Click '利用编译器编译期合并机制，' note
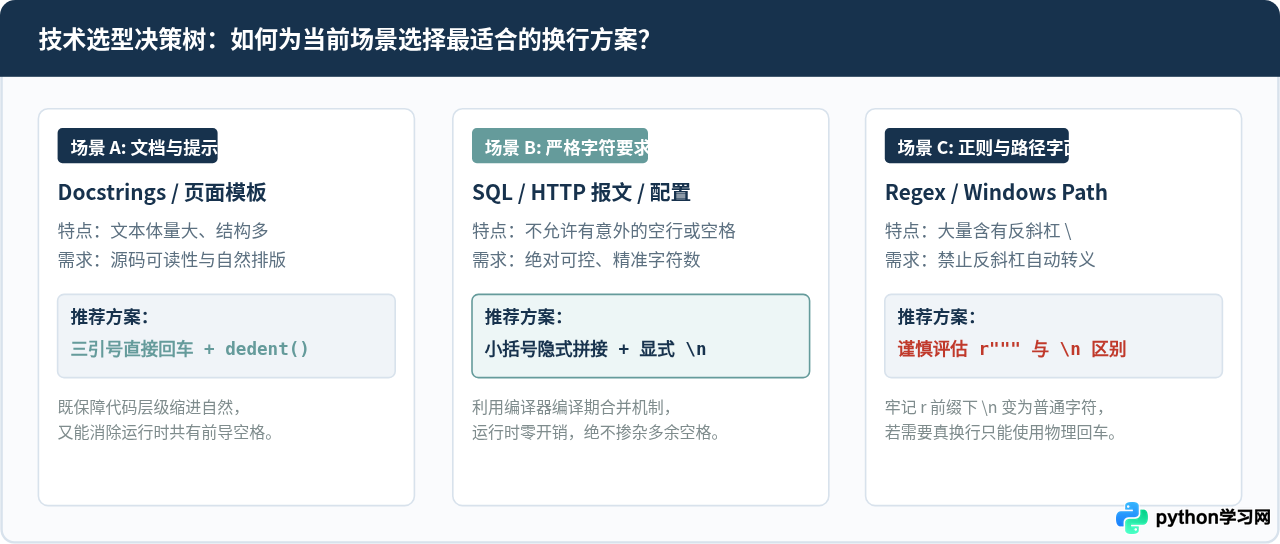The height and width of the screenshot is (544, 1280). pos(572,407)
